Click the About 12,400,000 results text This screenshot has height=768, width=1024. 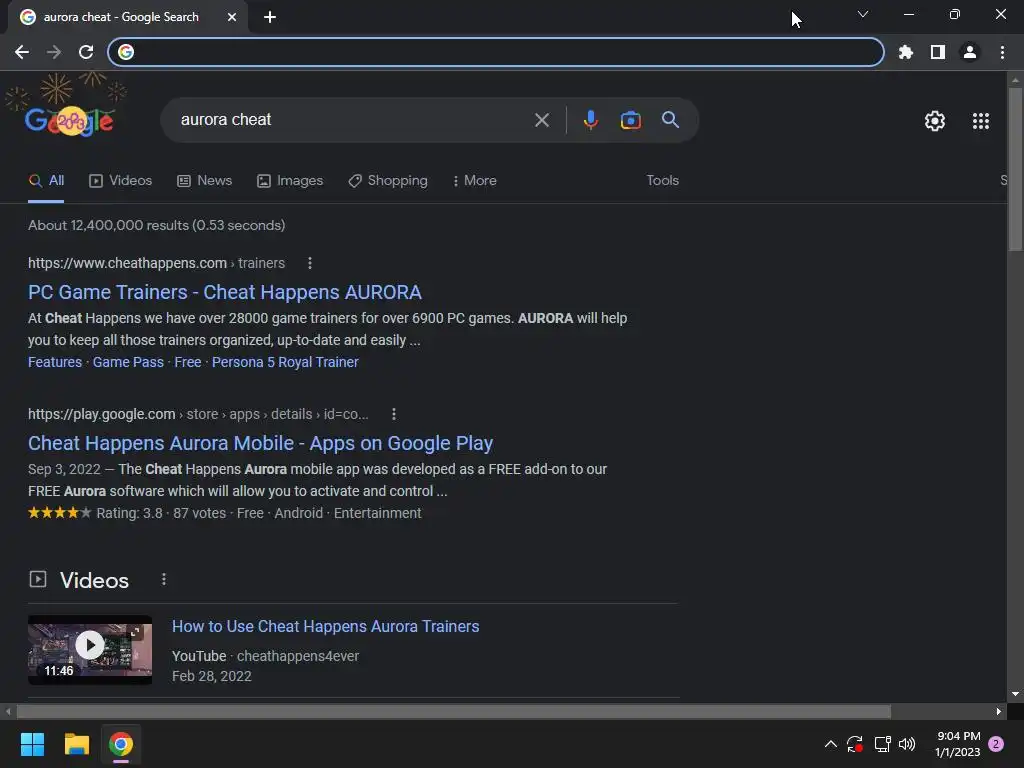point(156,225)
